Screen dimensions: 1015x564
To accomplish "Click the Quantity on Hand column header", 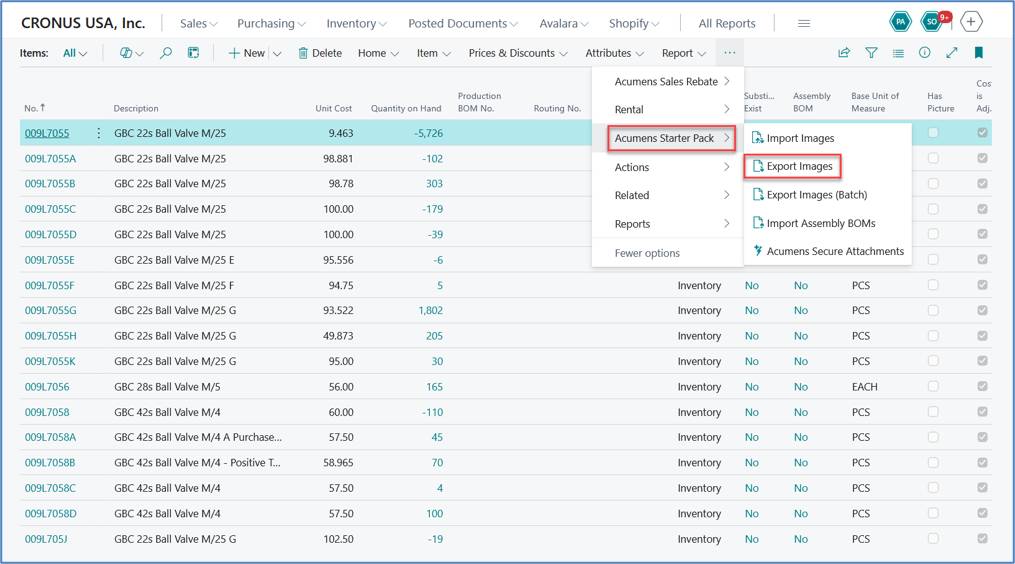I will tap(406, 108).
